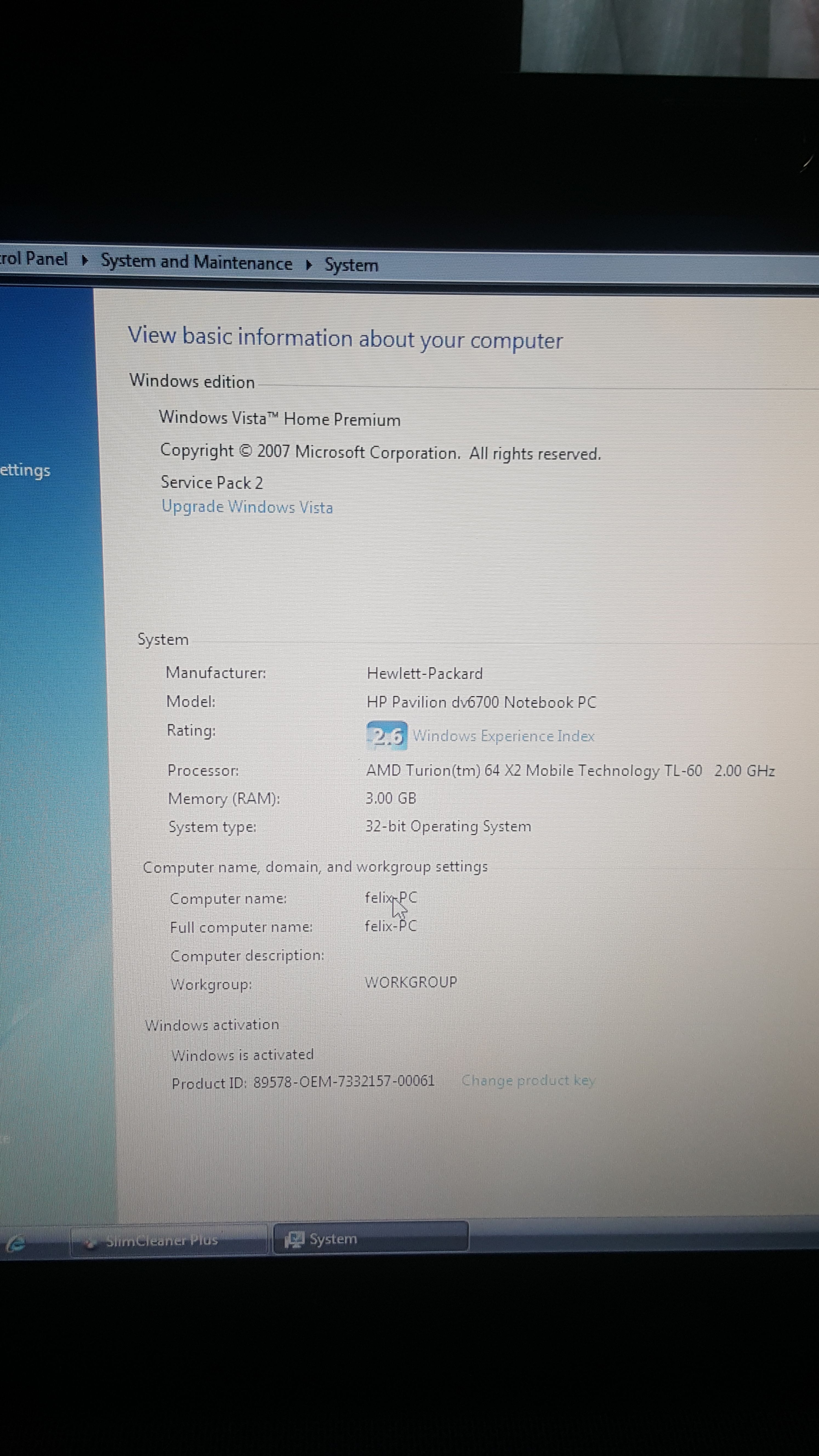Click the 'Windows edition' section heading

tap(192, 381)
